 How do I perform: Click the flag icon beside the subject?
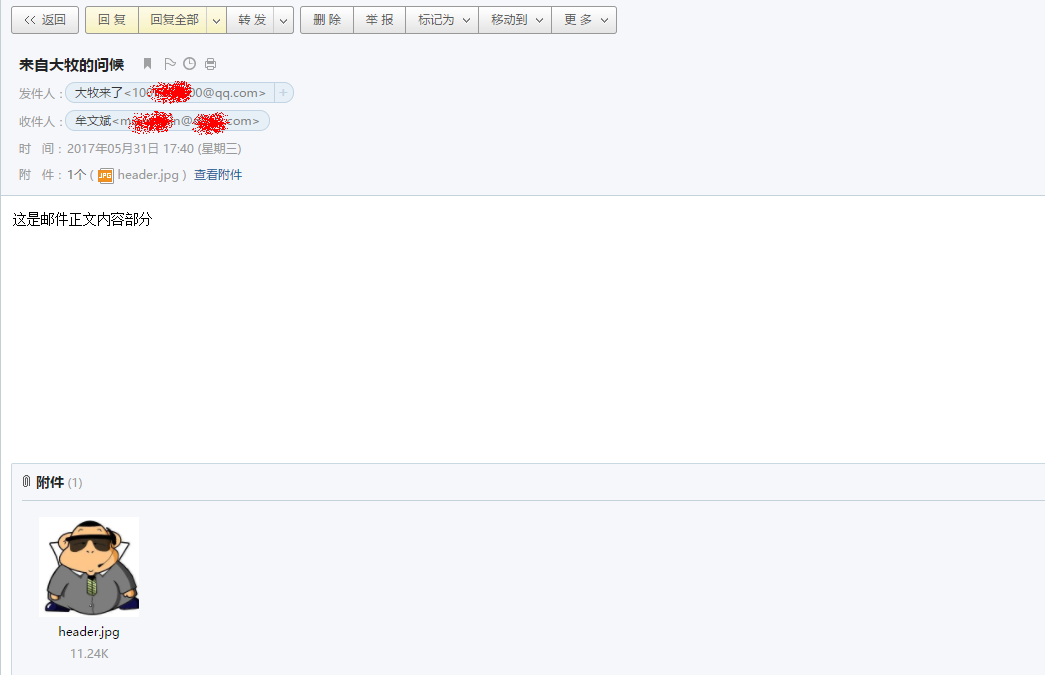(170, 64)
